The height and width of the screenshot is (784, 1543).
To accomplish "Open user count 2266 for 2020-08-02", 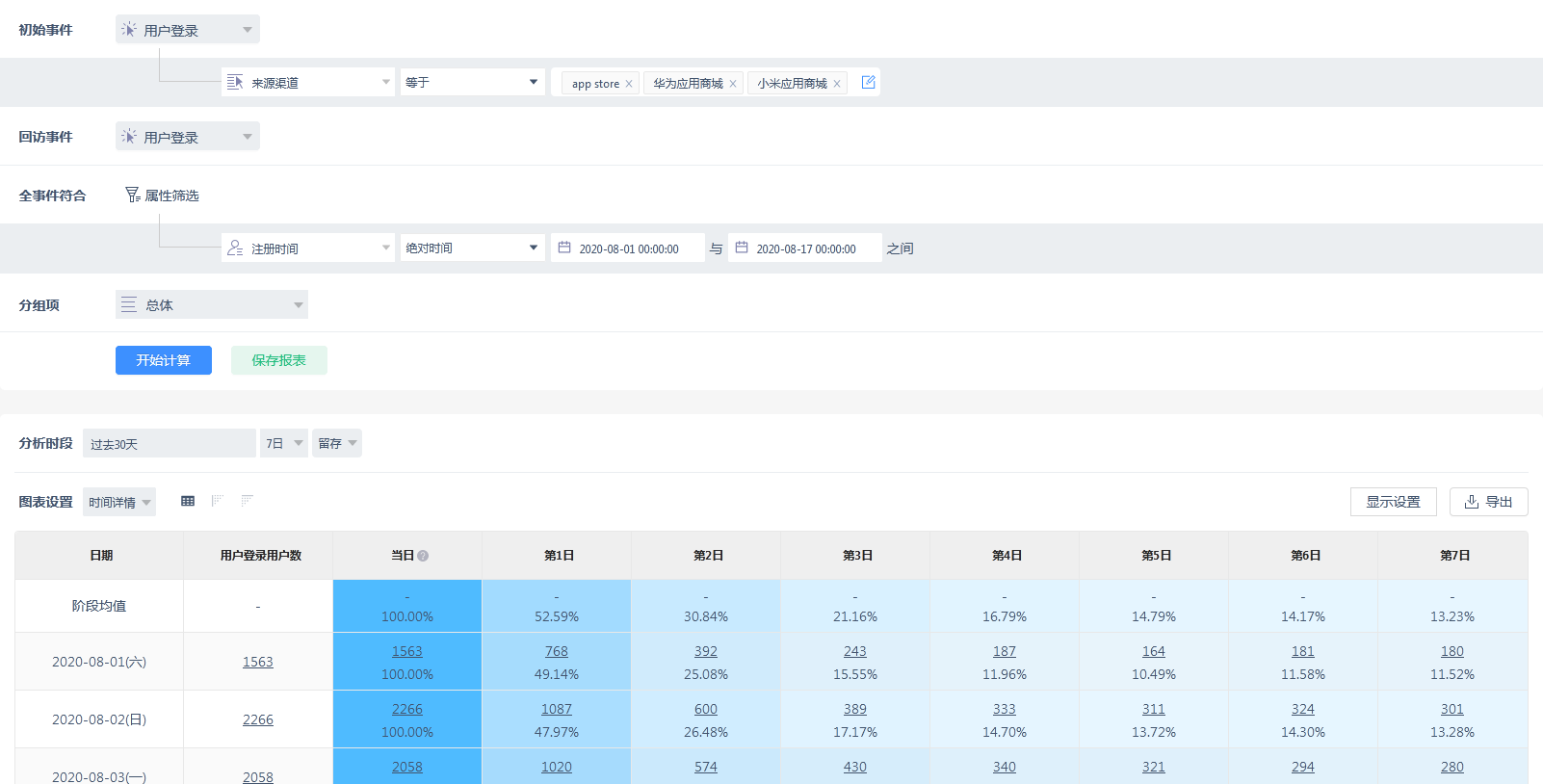I will click(258, 719).
